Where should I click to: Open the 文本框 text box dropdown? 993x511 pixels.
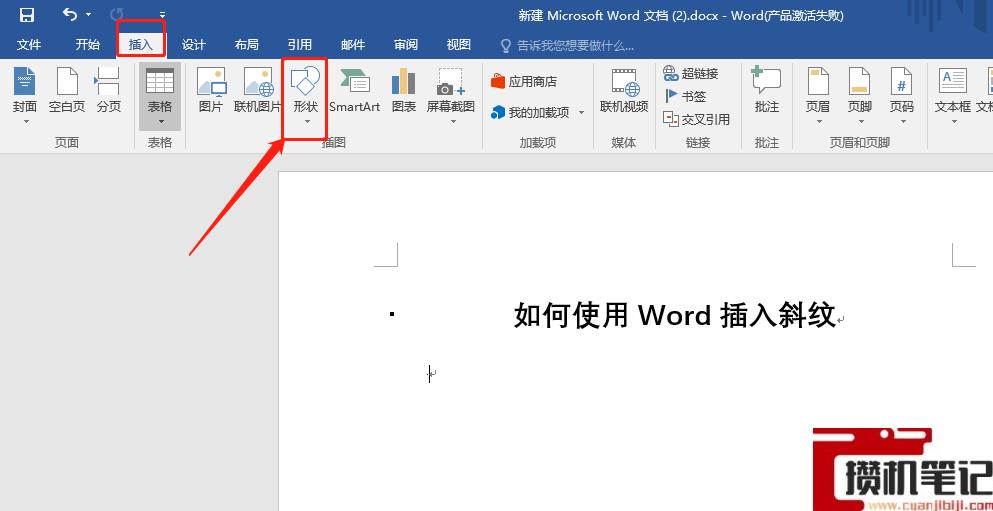coord(953,96)
